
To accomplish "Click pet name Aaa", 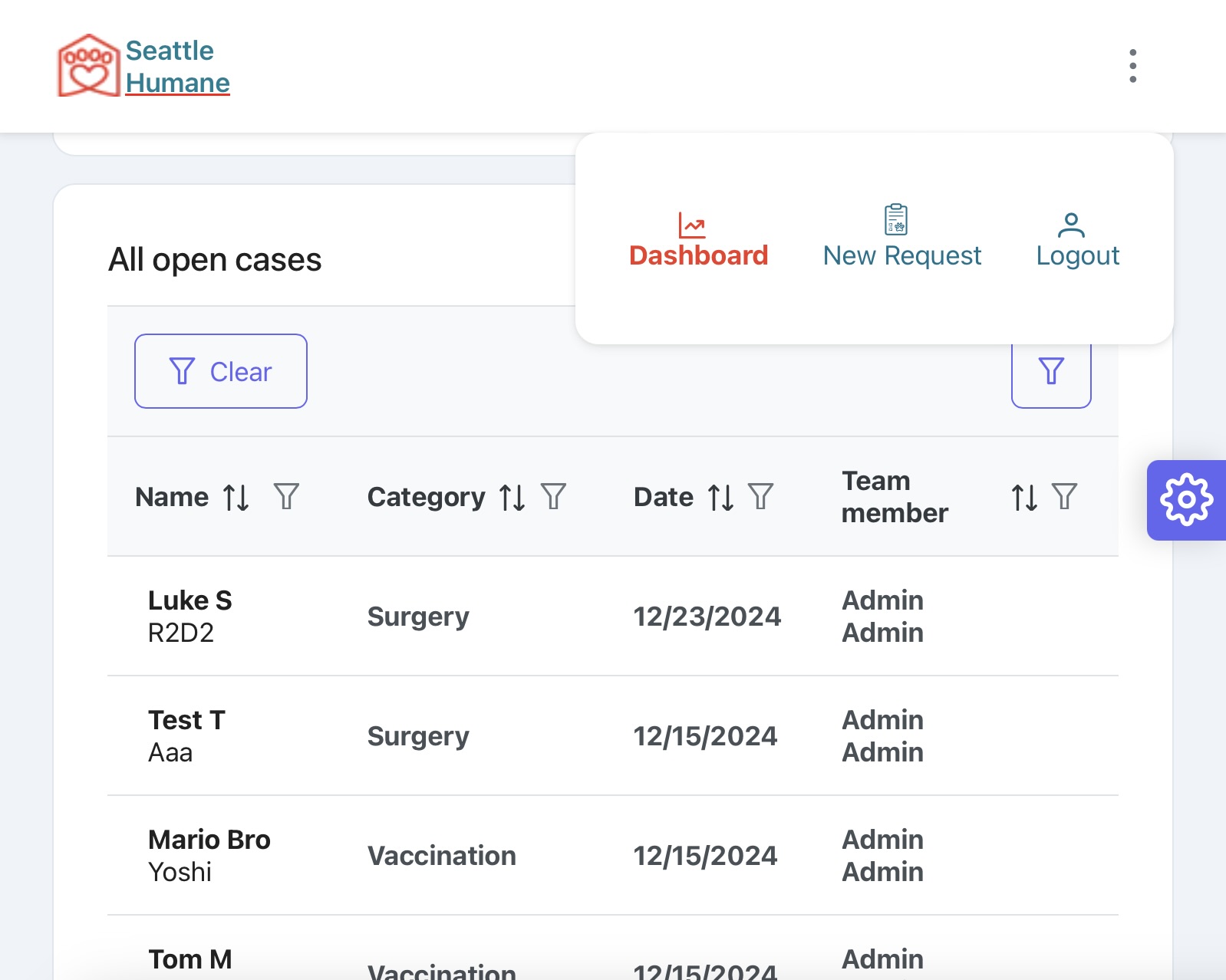I will point(170,752).
